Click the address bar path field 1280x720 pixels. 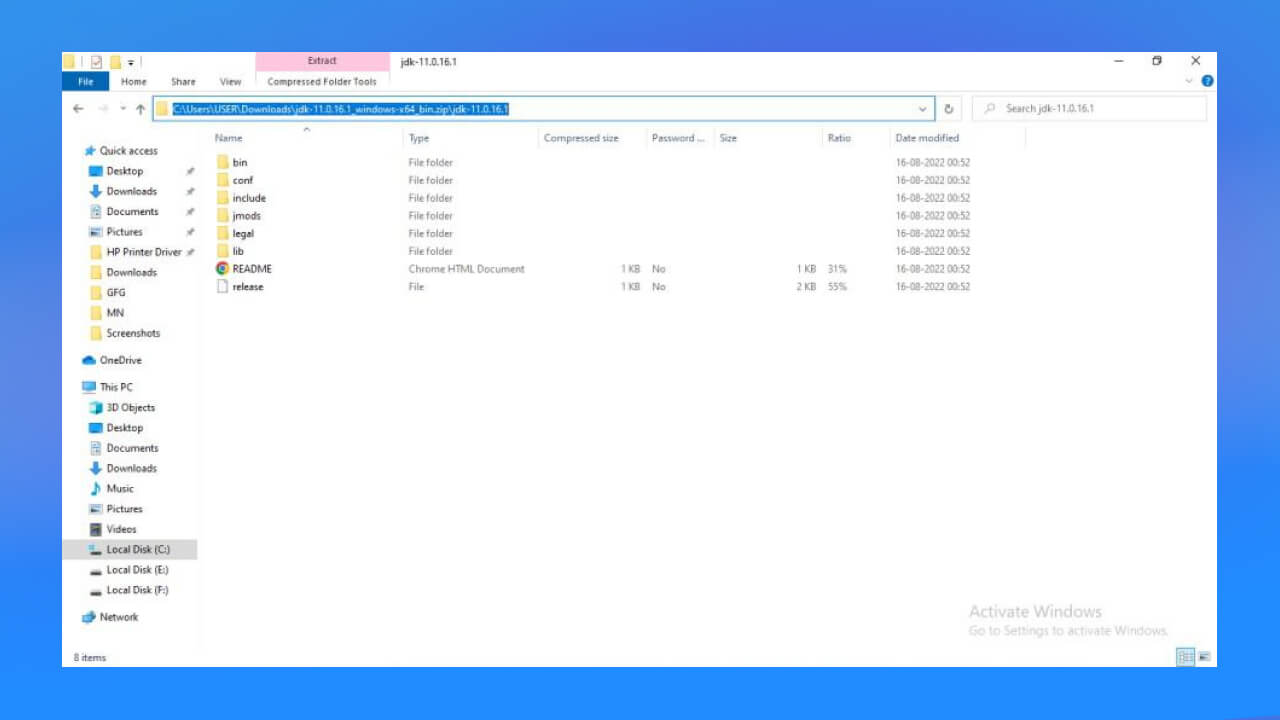tap(544, 109)
